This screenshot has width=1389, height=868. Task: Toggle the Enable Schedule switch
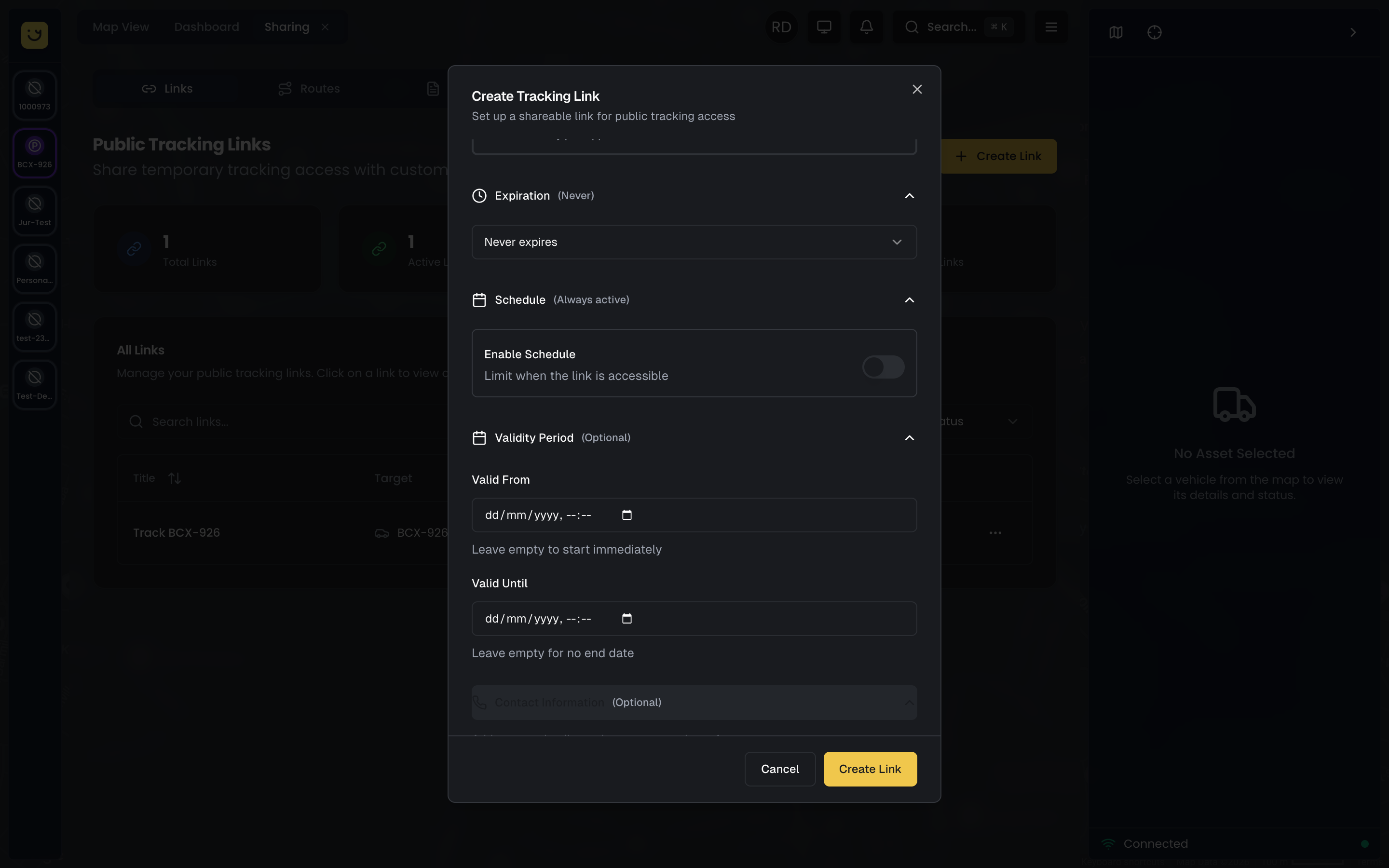pyautogui.click(x=884, y=367)
